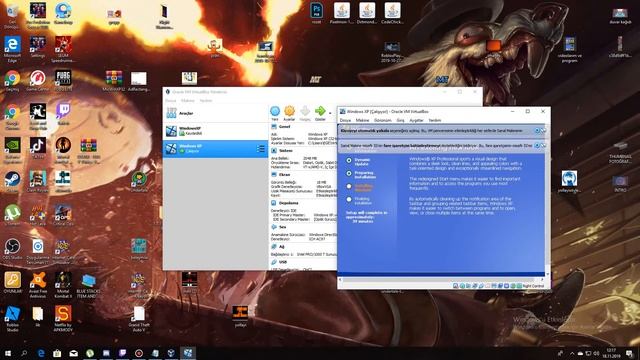
Task: Open Microsoft Store from the taskbar
Action: (x=57, y=353)
